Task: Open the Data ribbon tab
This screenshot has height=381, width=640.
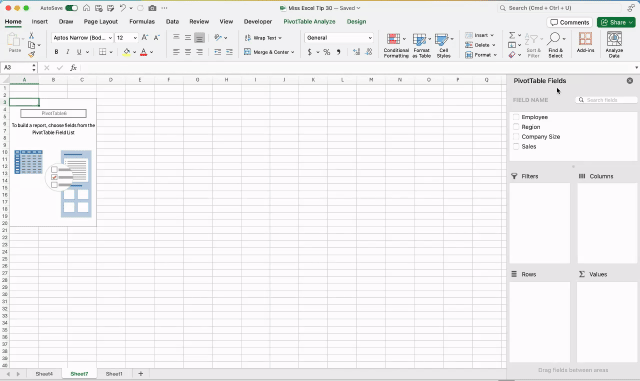Action: (172, 22)
